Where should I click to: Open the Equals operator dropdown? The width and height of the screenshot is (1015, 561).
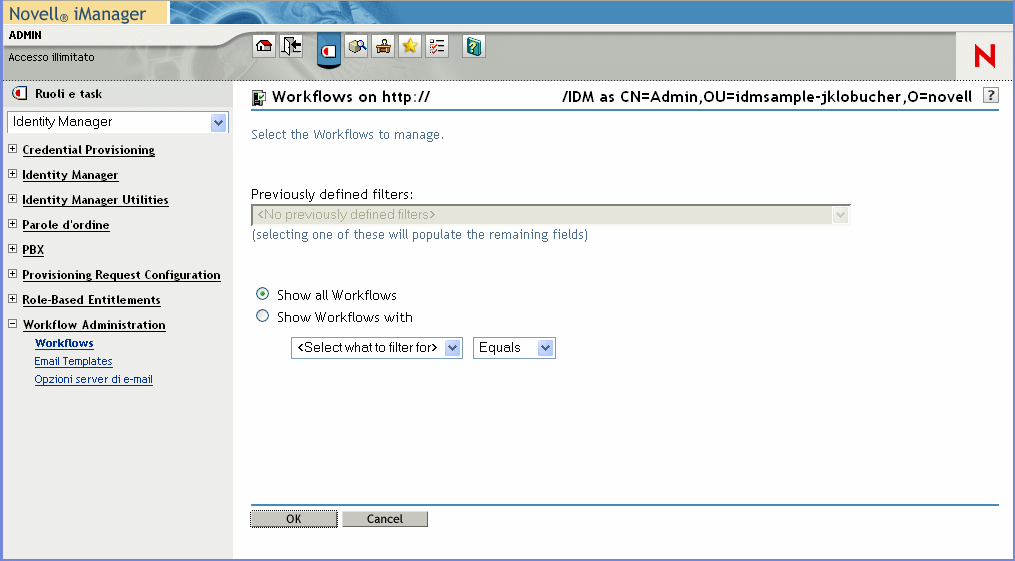pyautogui.click(x=545, y=348)
